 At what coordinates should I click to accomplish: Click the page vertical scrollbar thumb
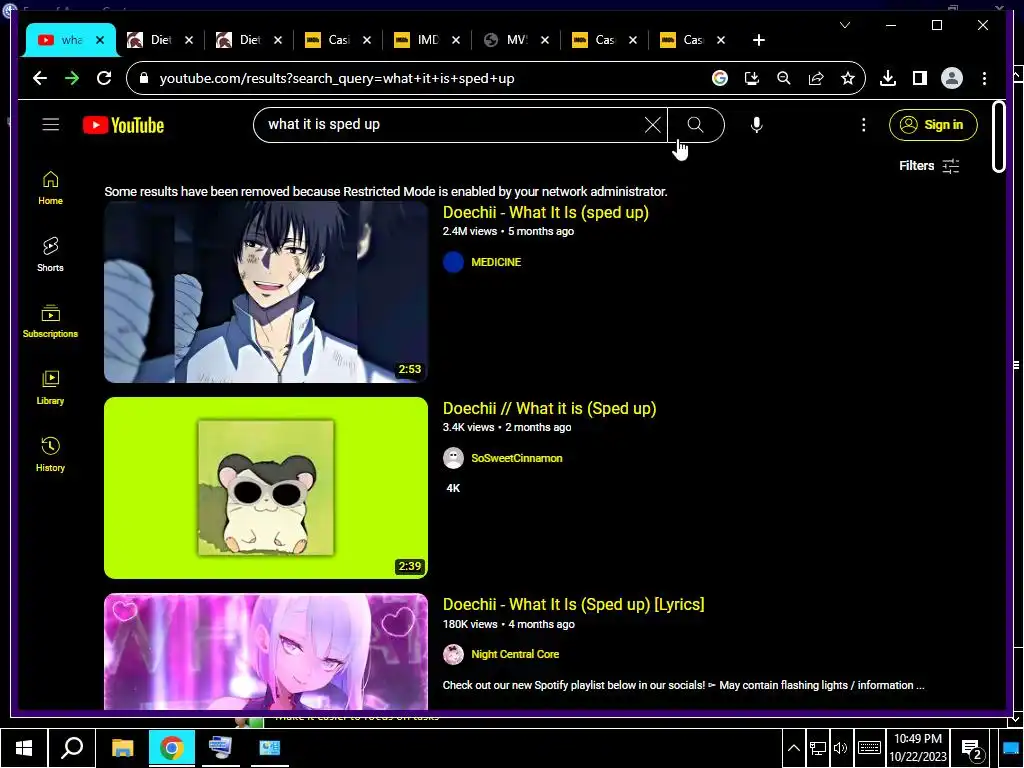click(x=999, y=136)
